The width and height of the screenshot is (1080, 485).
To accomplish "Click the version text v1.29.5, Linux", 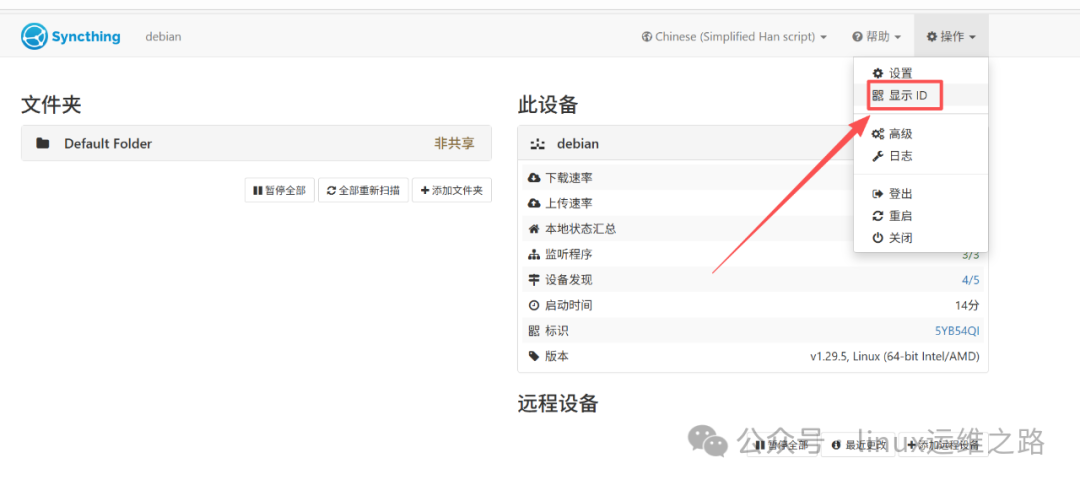I will [895, 356].
